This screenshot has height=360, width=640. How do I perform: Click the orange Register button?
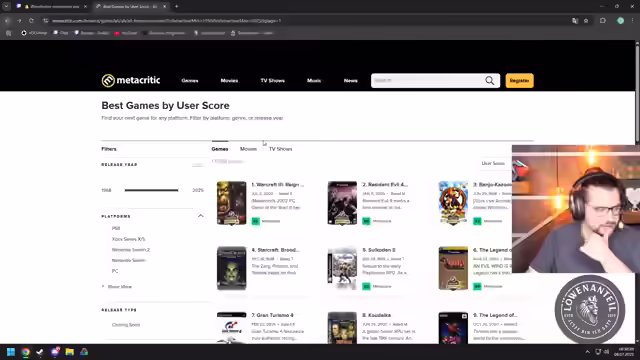tap(519, 81)
